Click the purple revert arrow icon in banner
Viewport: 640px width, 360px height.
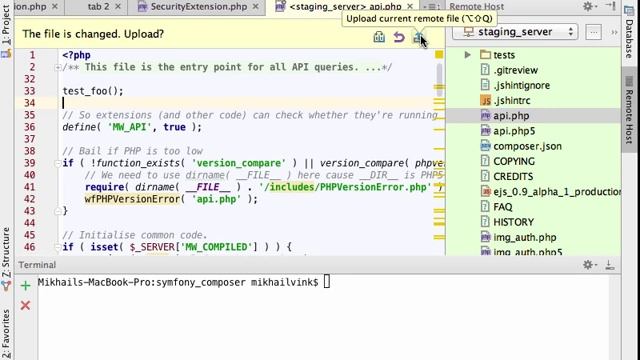tap(399, 37)
